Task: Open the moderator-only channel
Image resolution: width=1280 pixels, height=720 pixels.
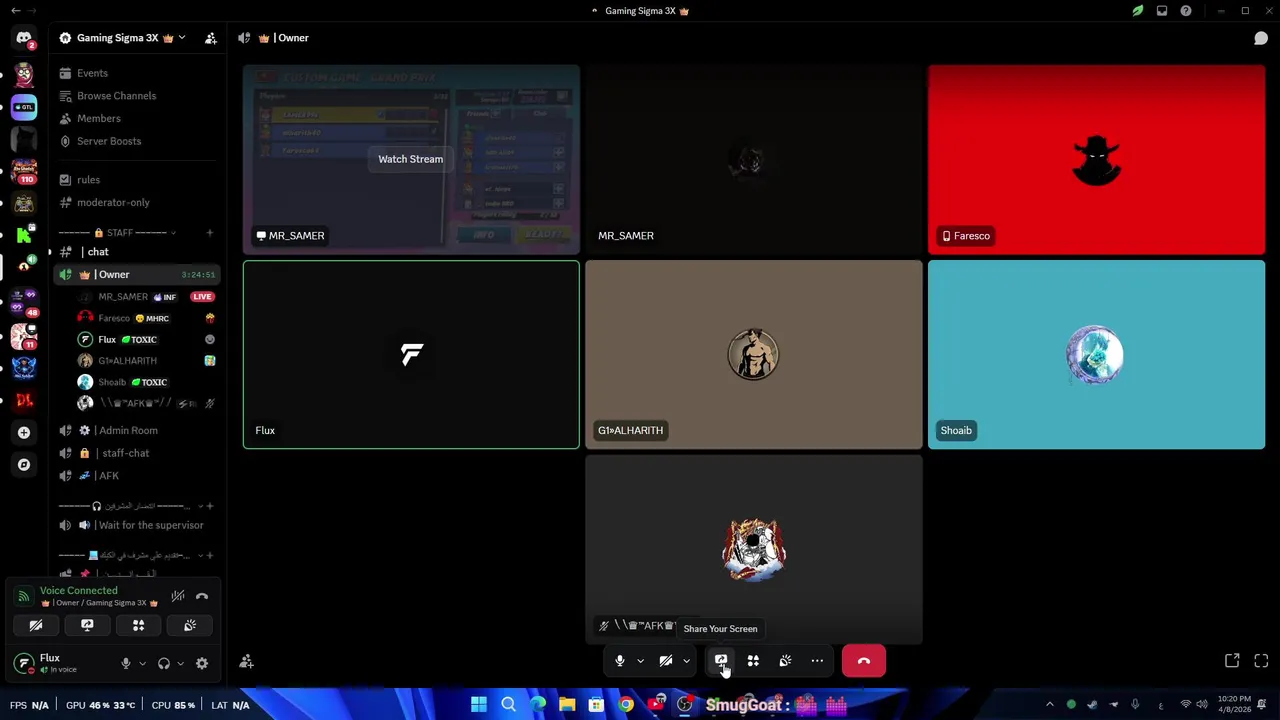Action: pyautogui.click(x=135, y=202)
